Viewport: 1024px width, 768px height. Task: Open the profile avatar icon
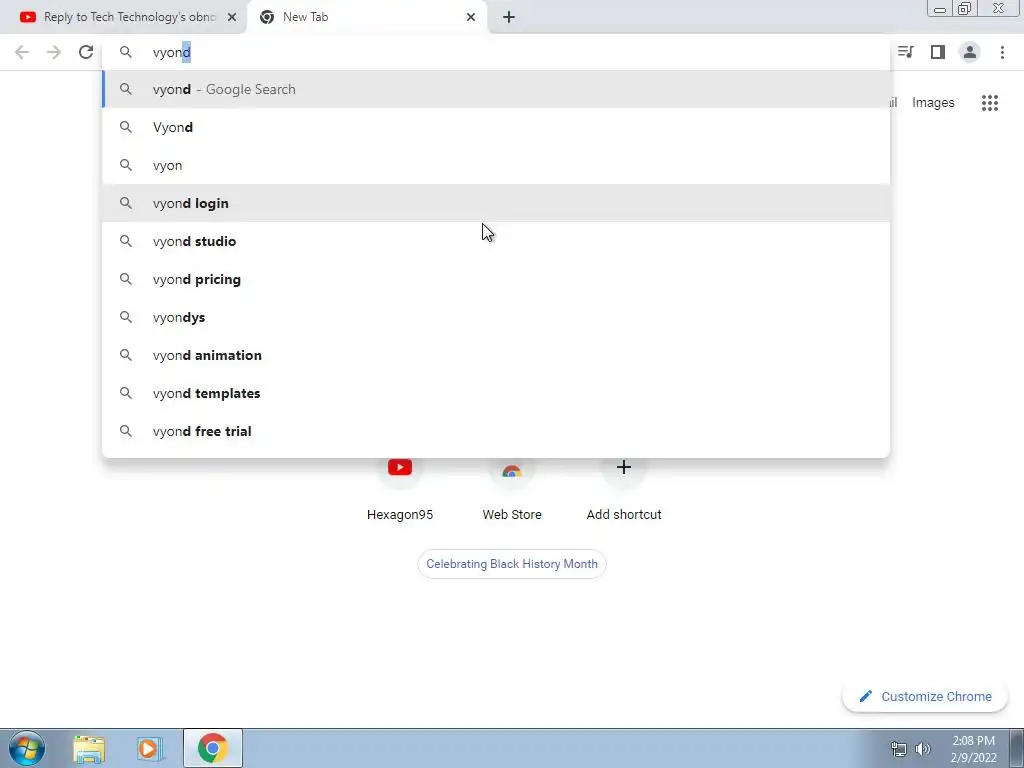[x=970, y=52]
